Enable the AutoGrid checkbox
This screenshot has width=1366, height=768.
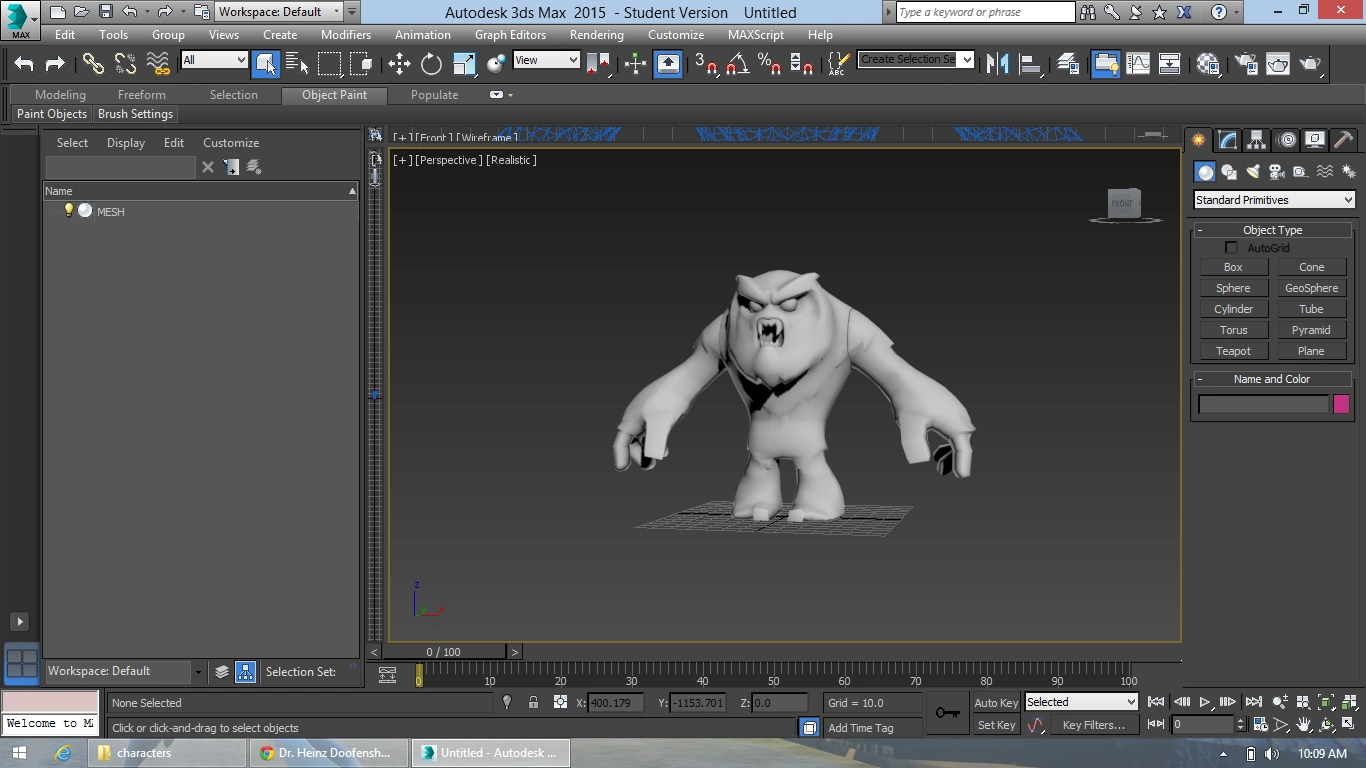(1231, 248)
